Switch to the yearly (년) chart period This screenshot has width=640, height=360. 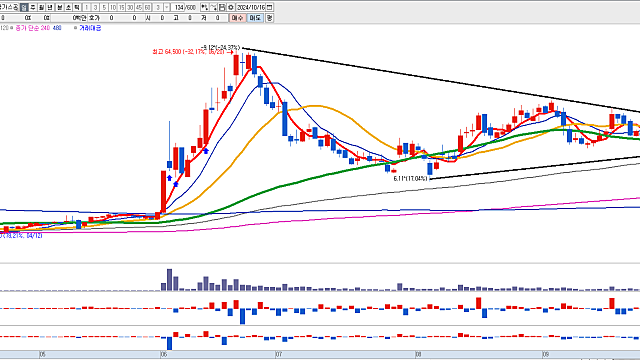[50, 7]
